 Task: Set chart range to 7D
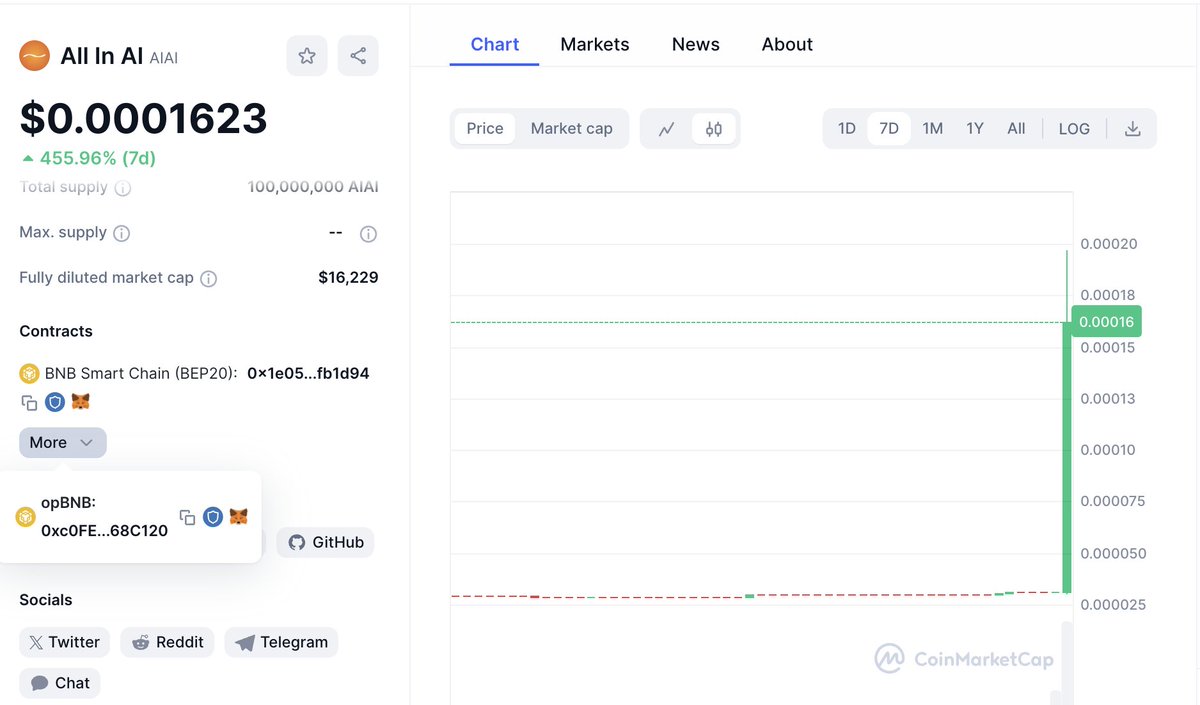pyautogui.click(x=889, y=129)
